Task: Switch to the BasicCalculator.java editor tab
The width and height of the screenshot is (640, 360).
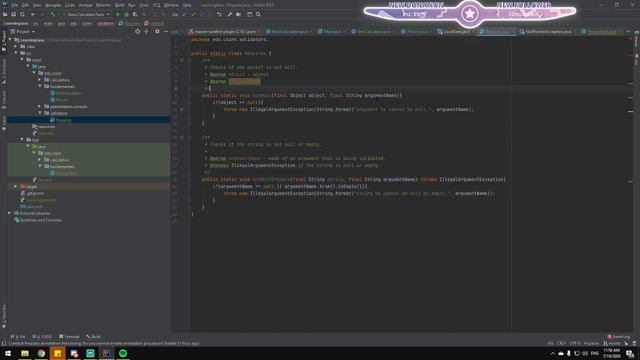Action: coord(289,31)
